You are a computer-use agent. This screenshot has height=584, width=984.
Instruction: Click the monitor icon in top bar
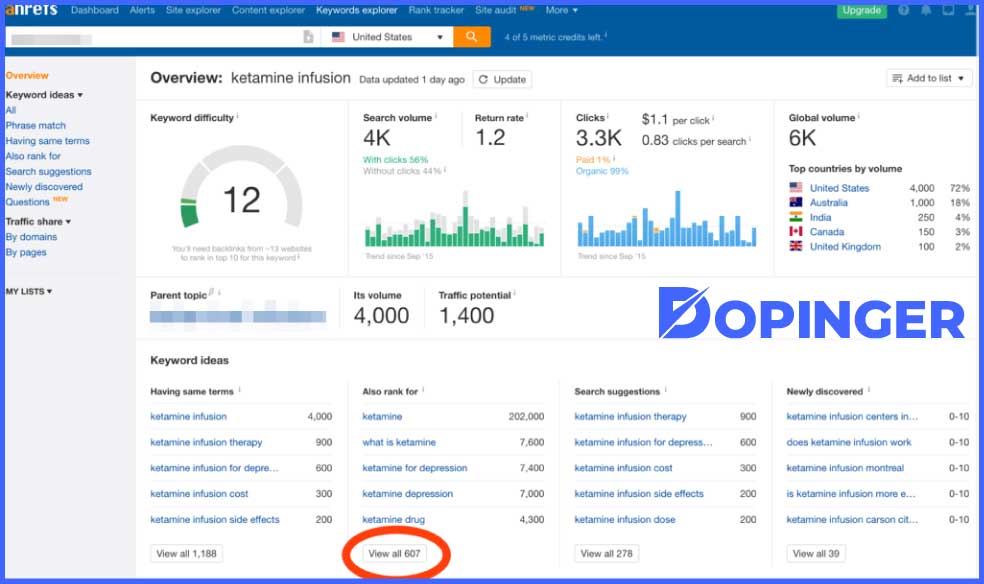[949, 10]
